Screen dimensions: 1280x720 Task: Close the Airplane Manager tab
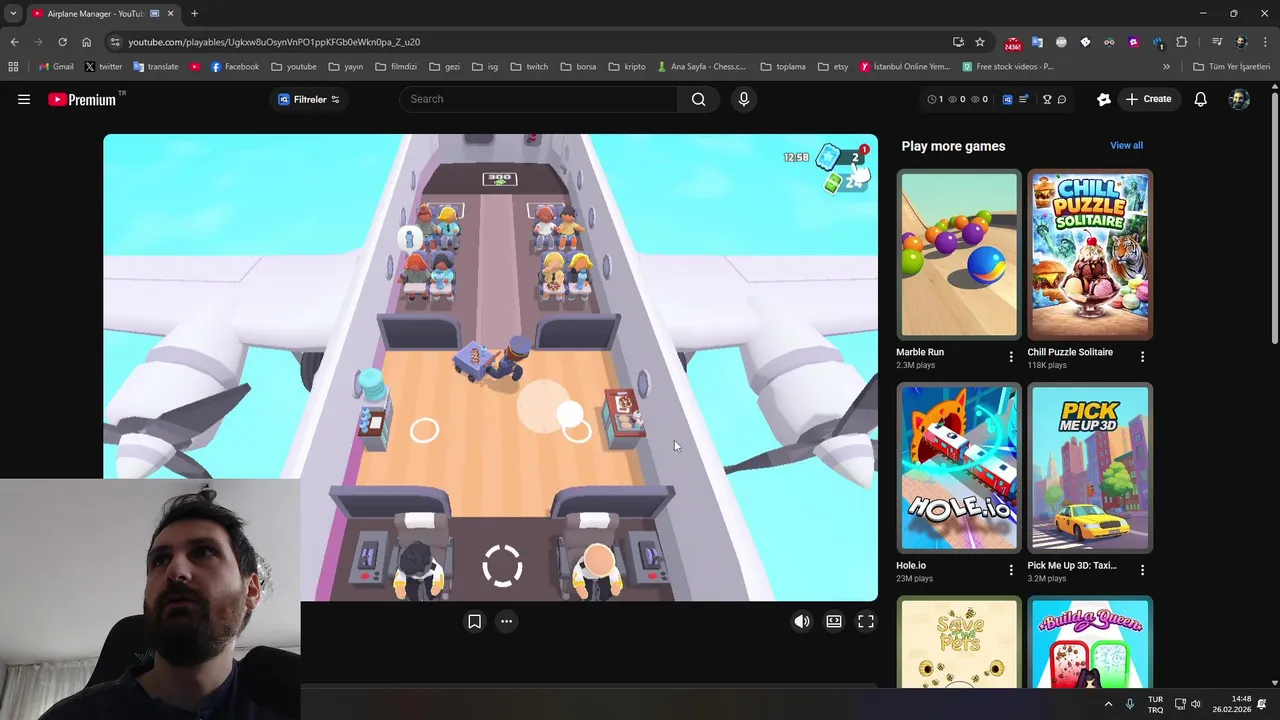[171, 14]
